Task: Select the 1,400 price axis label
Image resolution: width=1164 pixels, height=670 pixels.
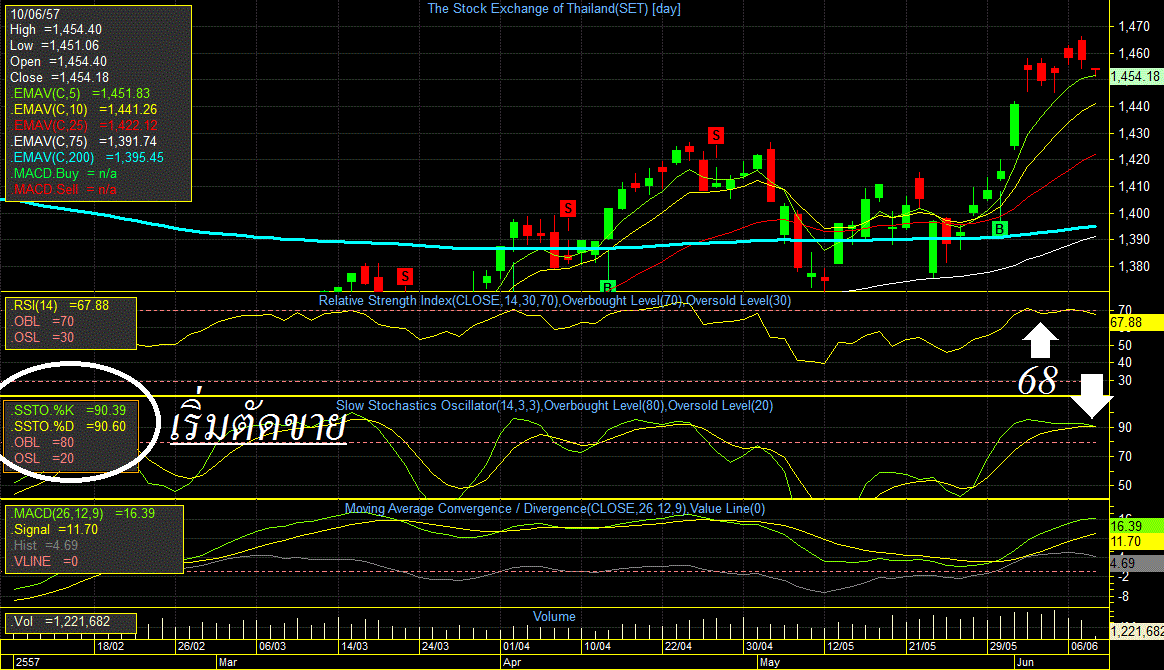Action: coord(1134,214)
